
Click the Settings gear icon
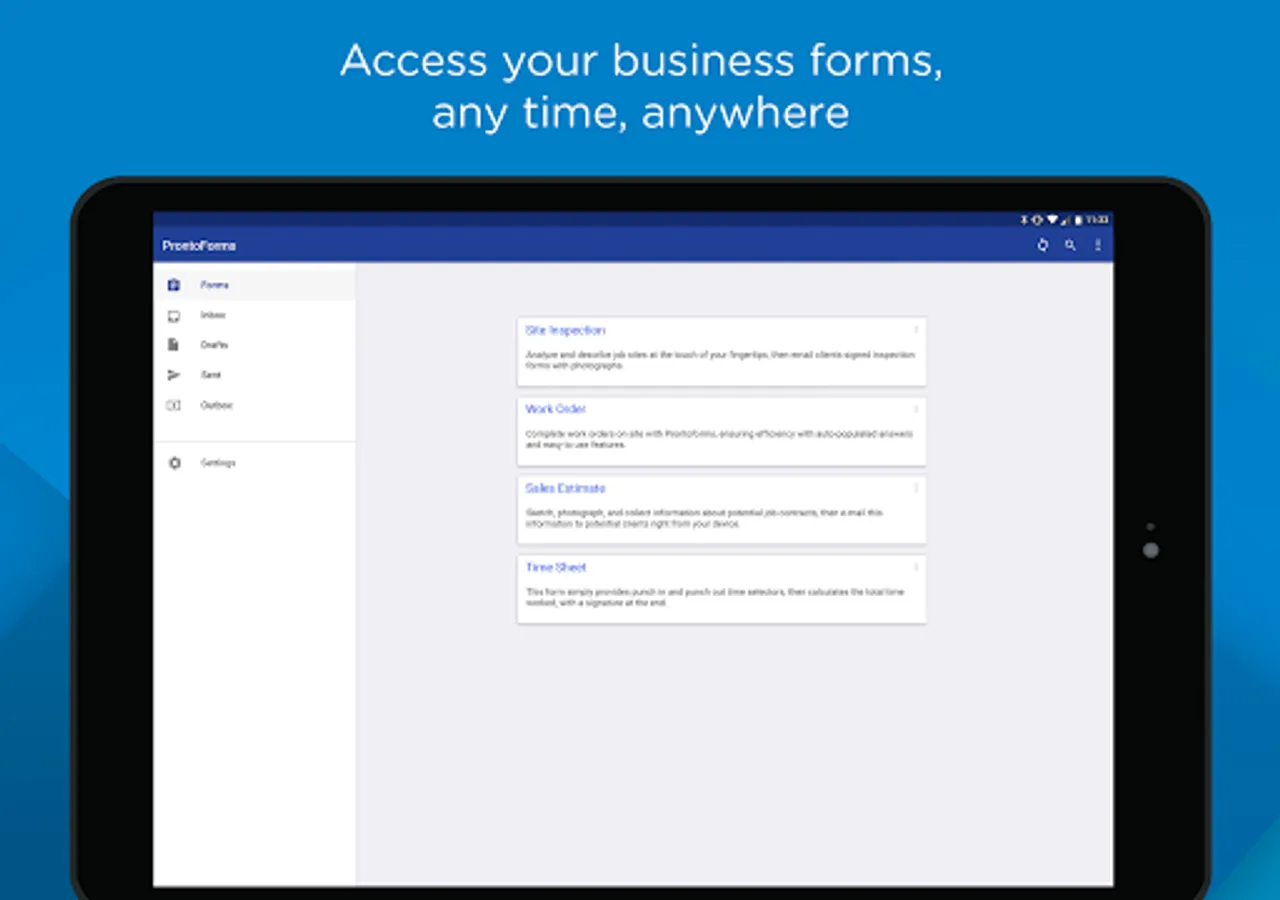(175, 463)
